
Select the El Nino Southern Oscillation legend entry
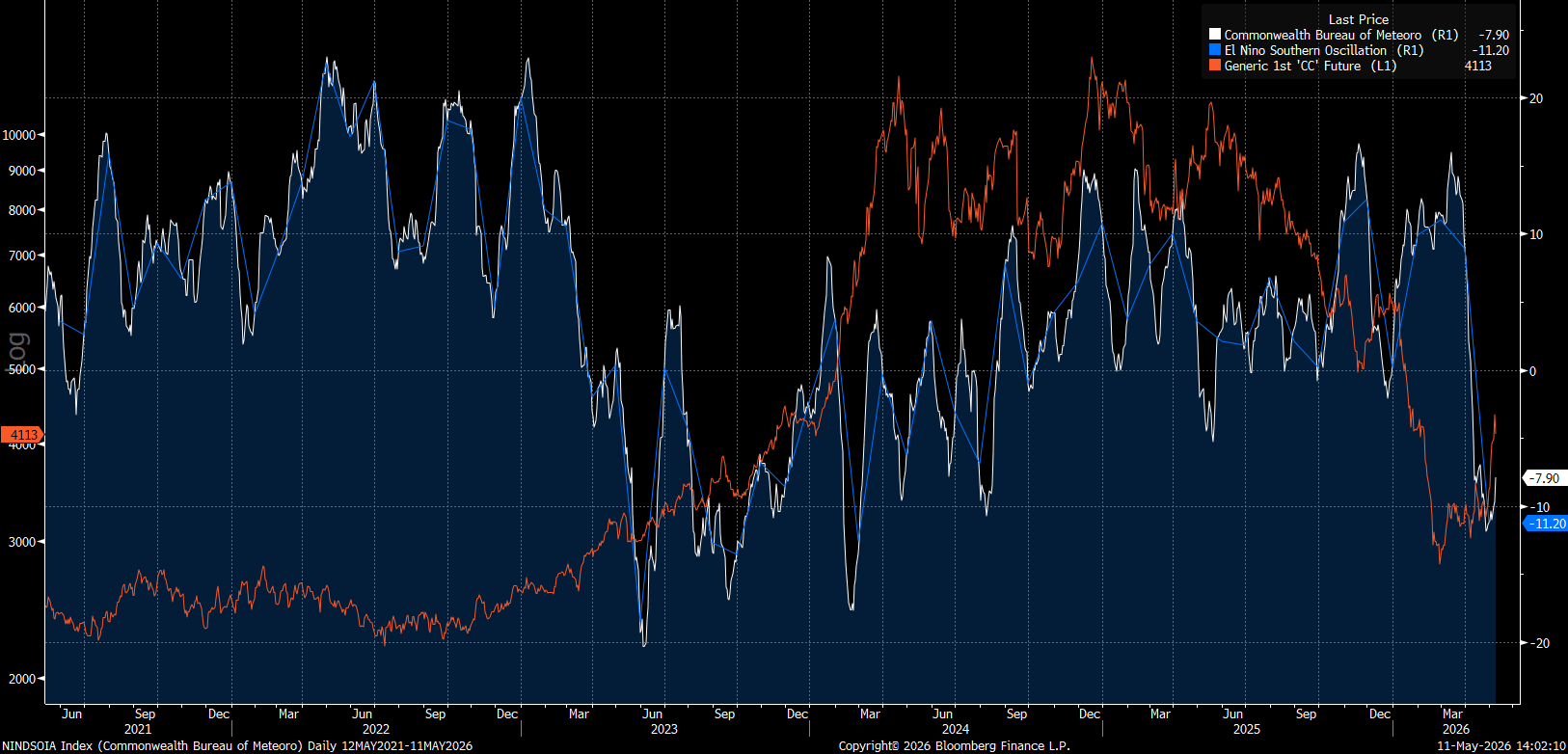click(x=1323, y=50)
